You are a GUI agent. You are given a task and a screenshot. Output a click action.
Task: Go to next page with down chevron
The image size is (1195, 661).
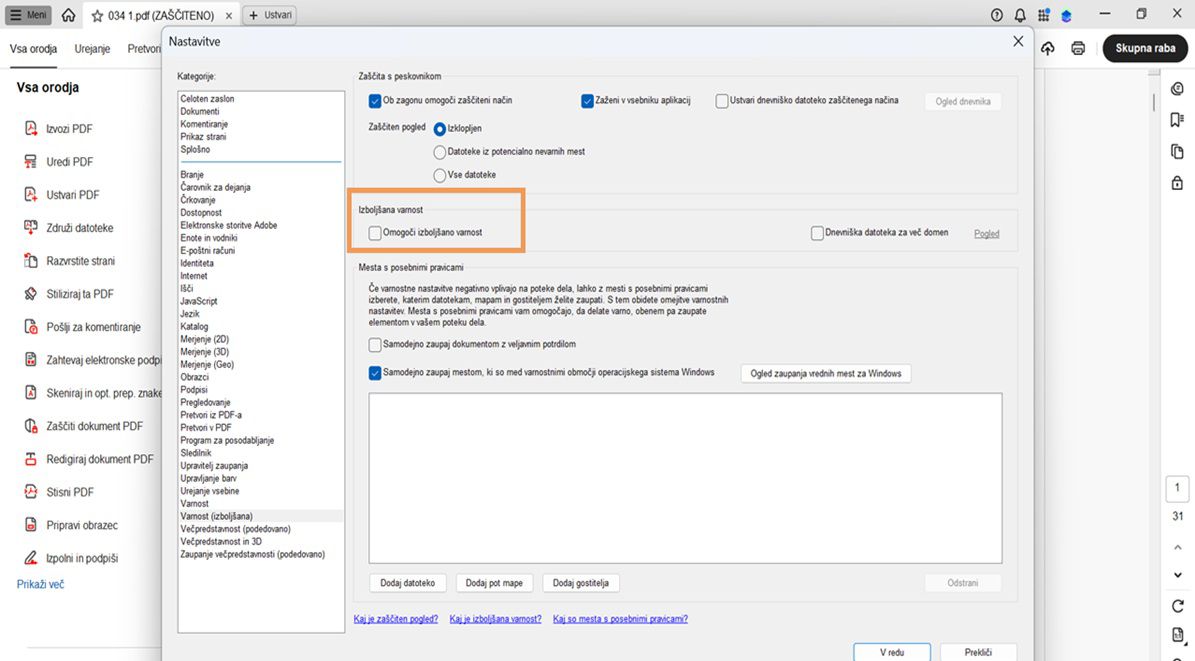pos(1177,576)
